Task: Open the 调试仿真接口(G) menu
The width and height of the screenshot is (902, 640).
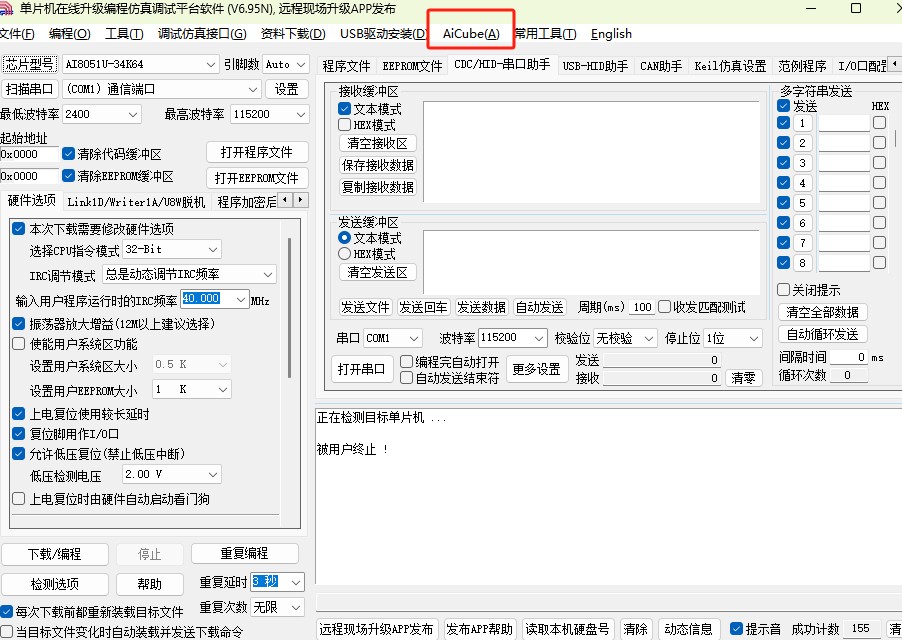Action: (x=202, y=34)
